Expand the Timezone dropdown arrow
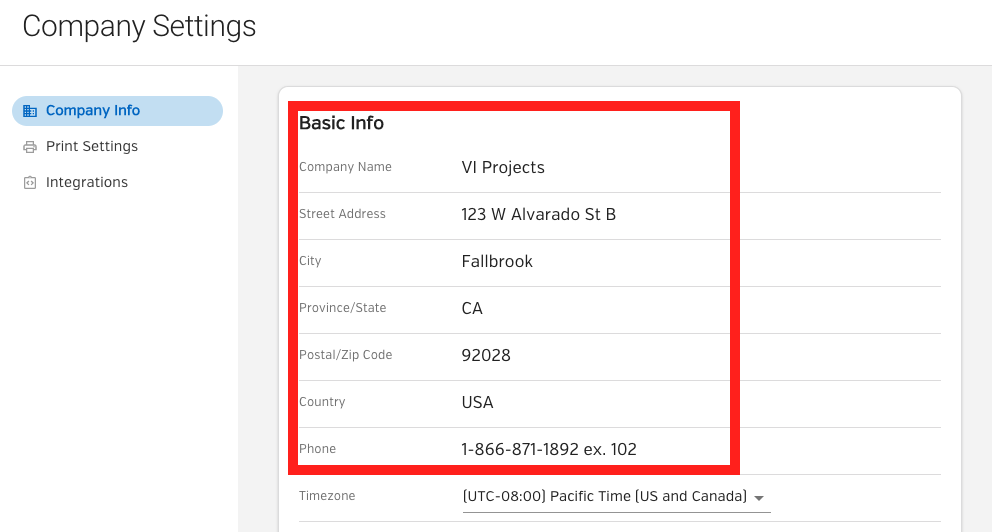 tap(759, 498)
